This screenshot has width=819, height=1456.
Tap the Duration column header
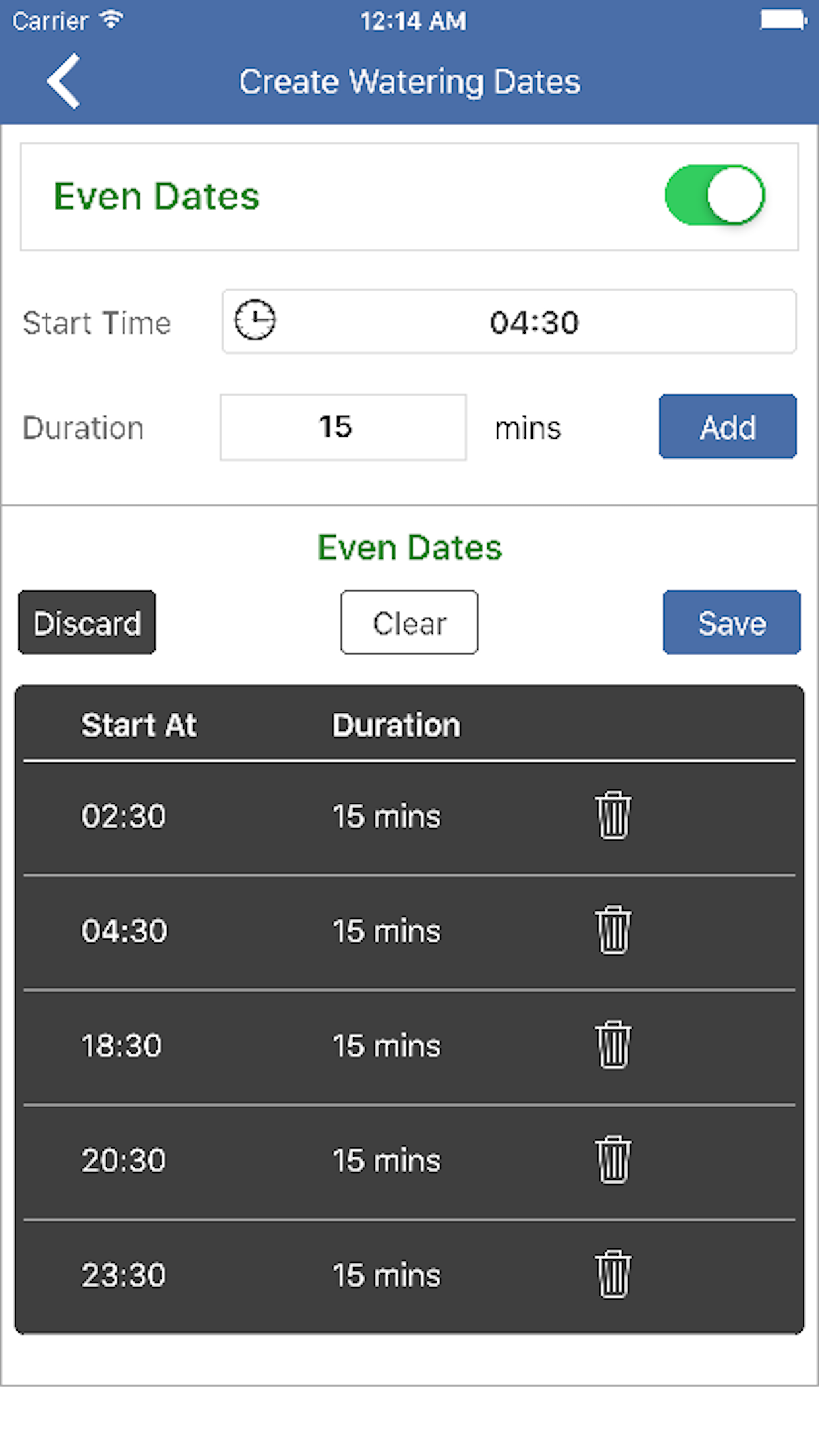tap(396, 725)
